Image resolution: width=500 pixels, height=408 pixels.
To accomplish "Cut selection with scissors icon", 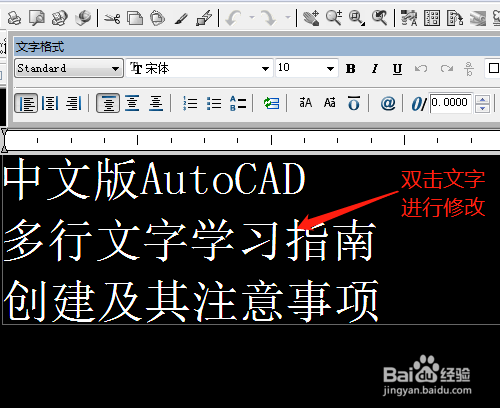I will pos(112,18).
